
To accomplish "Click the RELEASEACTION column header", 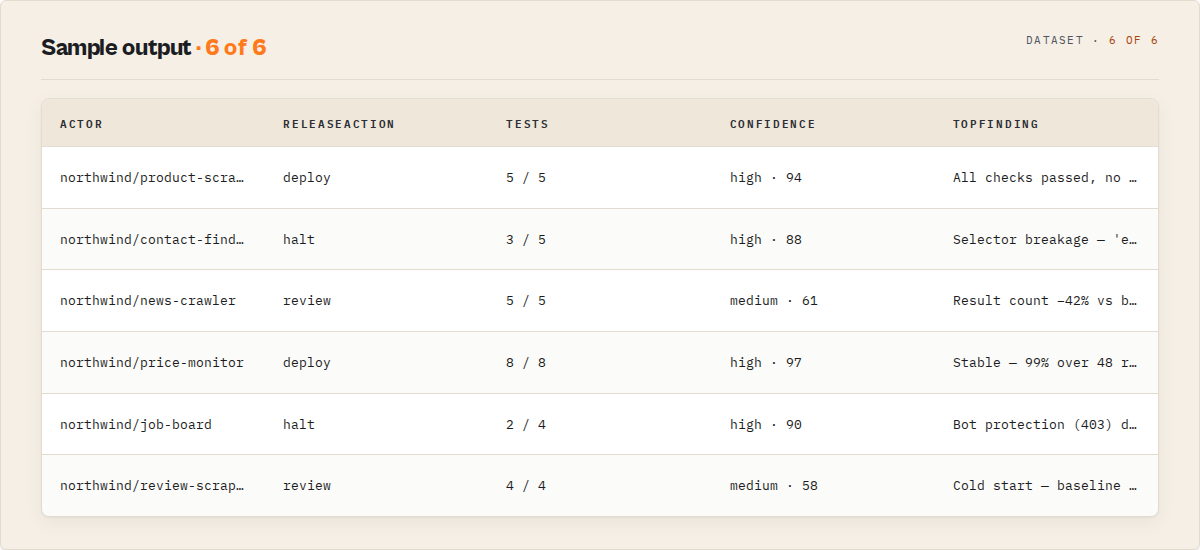I will coord(338,124).
